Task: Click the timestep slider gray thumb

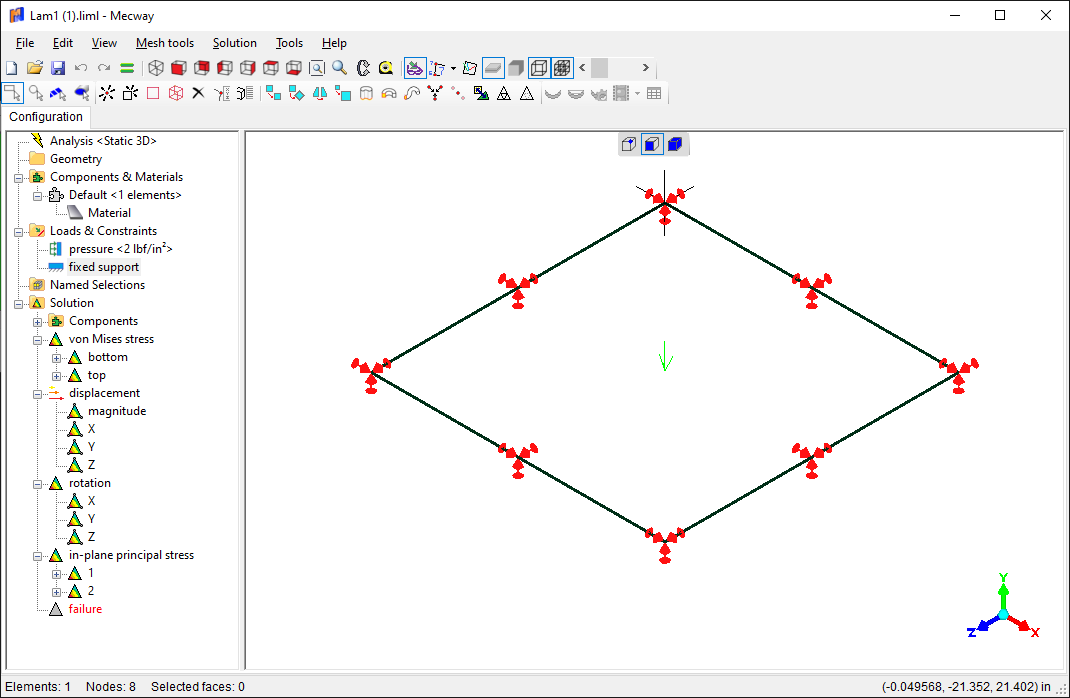Action: click(x=599, y=68)
